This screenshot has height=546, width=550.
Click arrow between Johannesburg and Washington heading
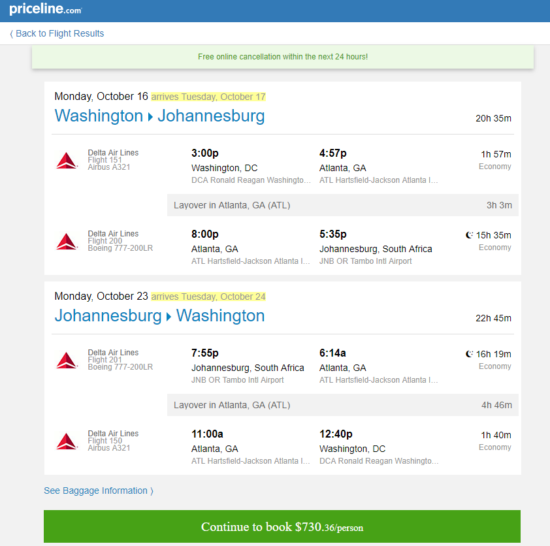169,317
